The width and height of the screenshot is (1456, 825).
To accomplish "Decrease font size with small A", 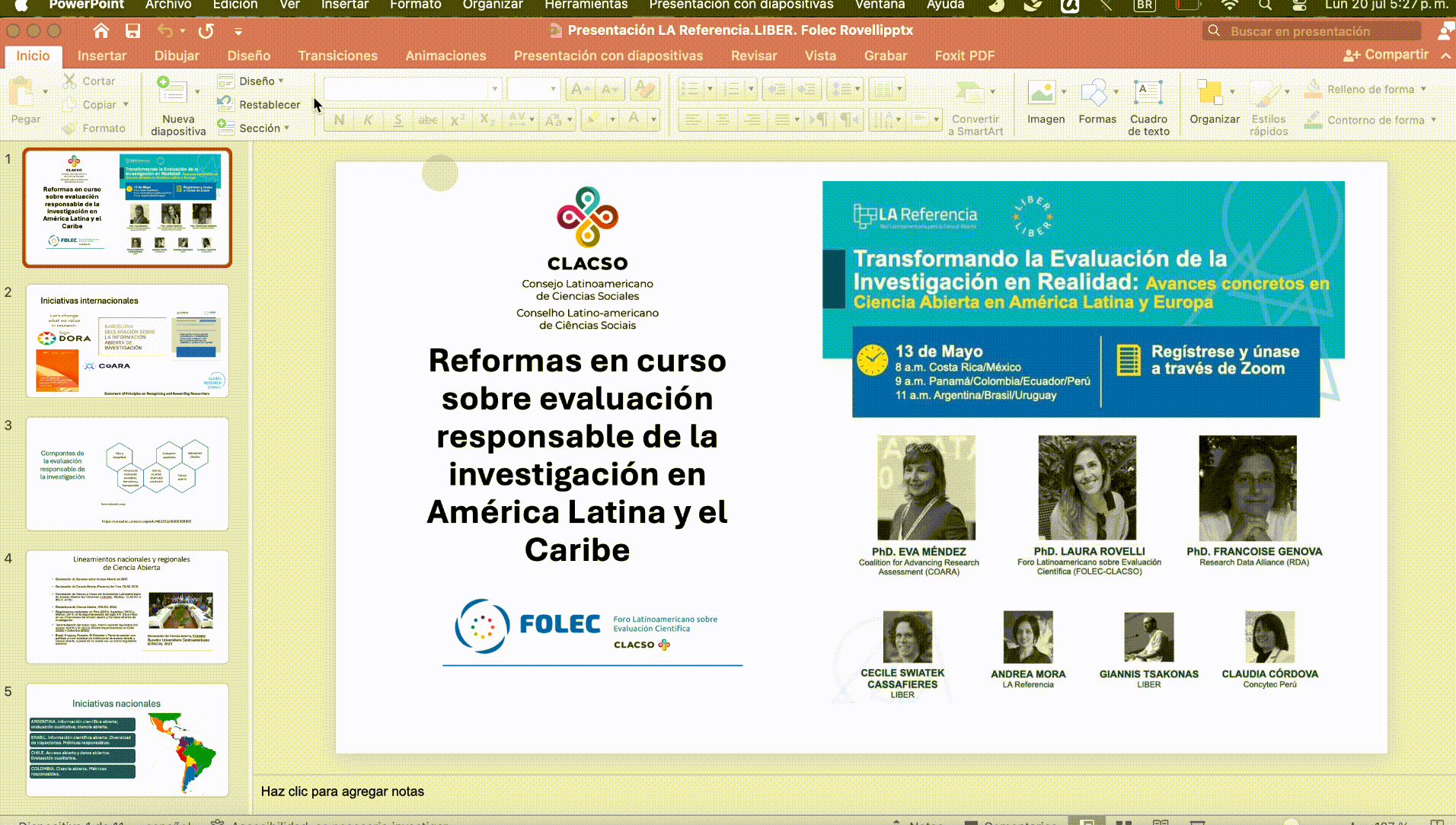I will click(610, 89).
